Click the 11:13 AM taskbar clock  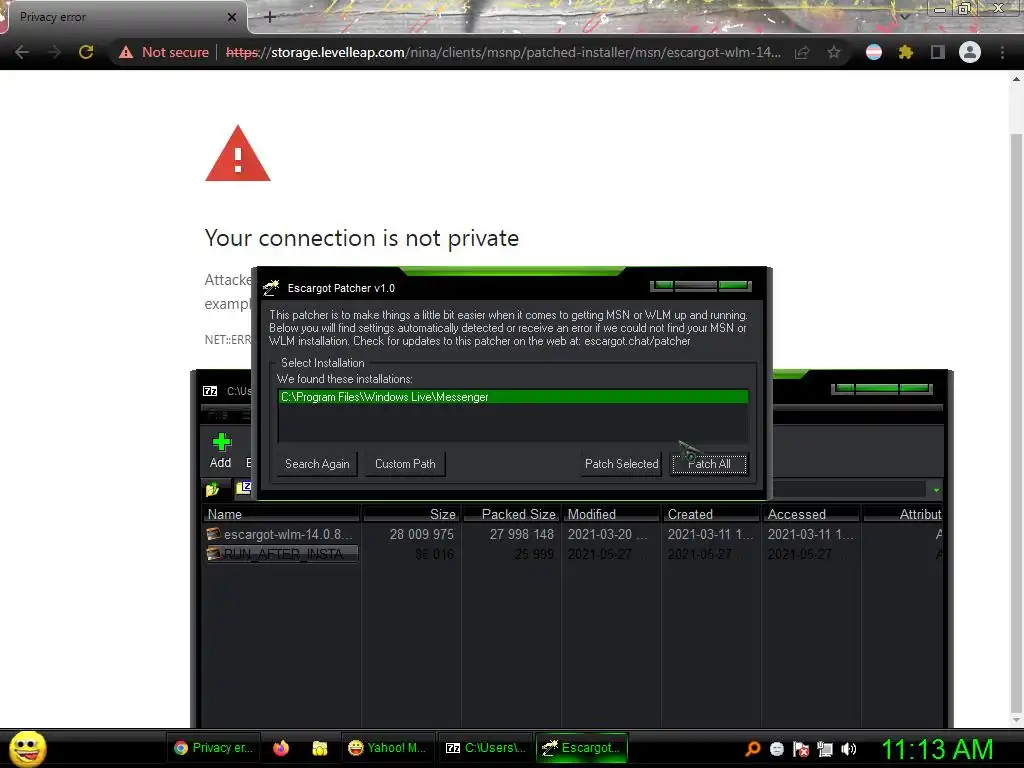click(937, 749)
